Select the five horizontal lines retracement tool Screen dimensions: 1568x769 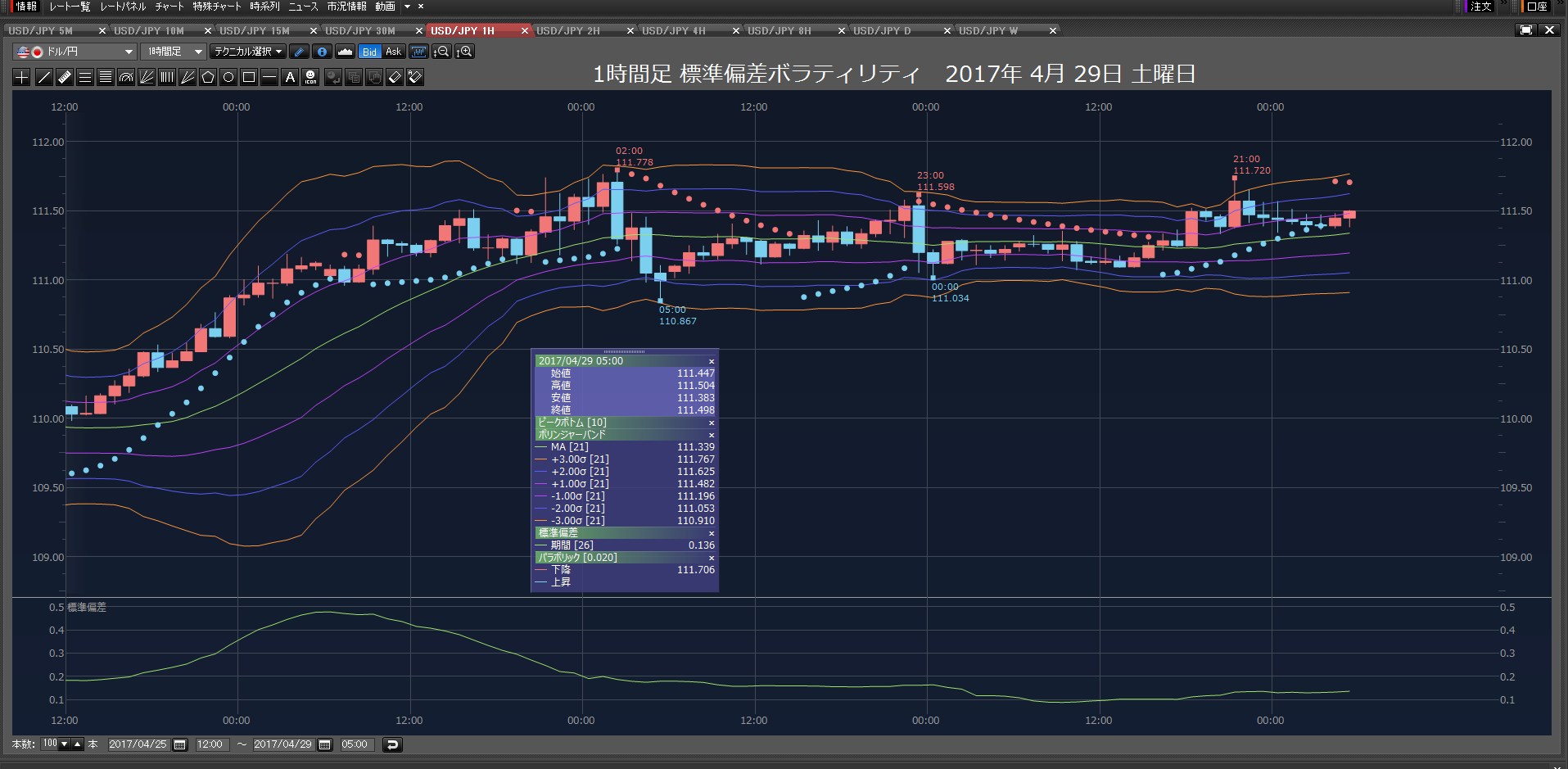point(106,77)
